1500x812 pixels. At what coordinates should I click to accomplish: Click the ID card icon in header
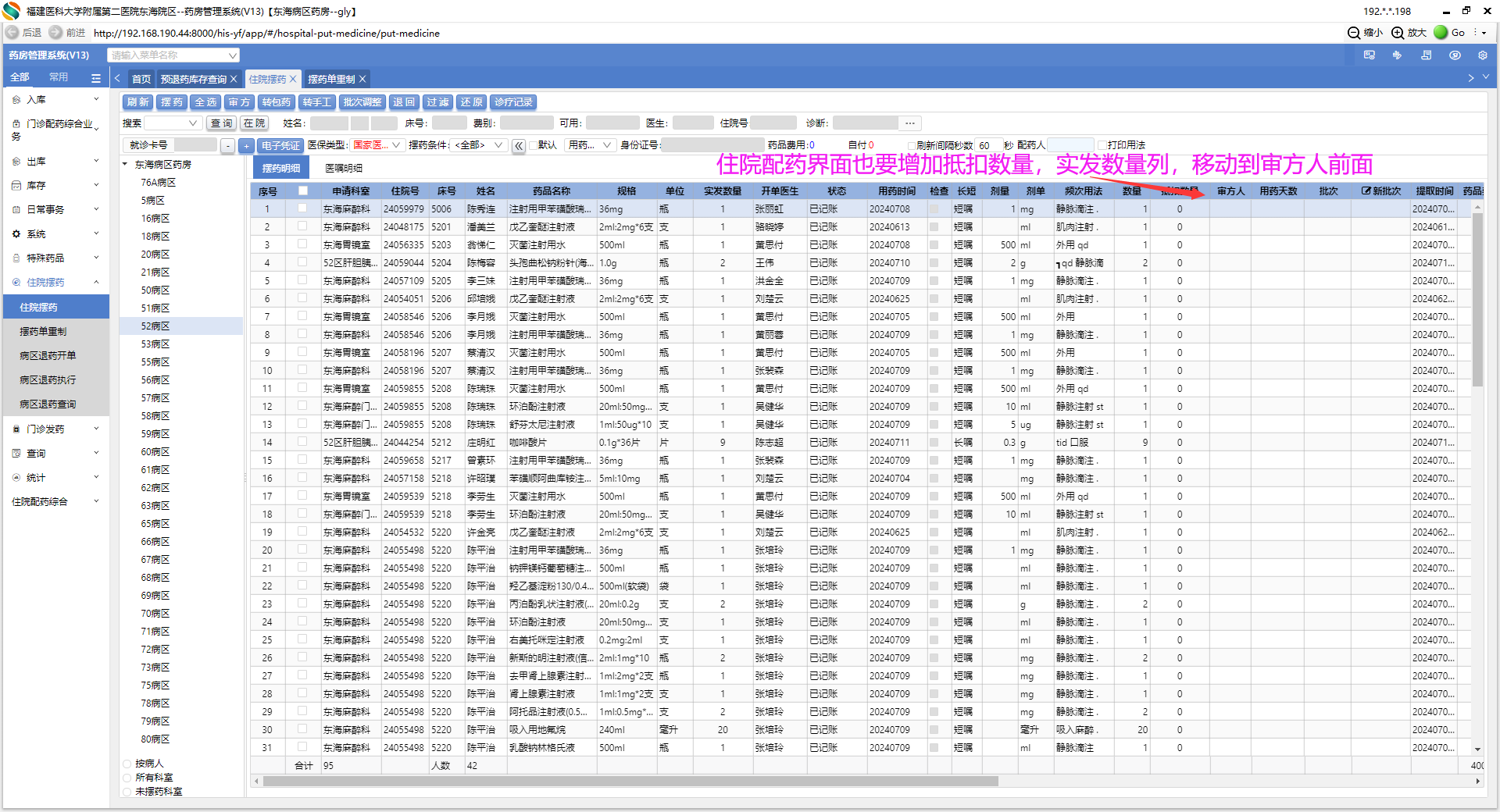pos(1370,55)
